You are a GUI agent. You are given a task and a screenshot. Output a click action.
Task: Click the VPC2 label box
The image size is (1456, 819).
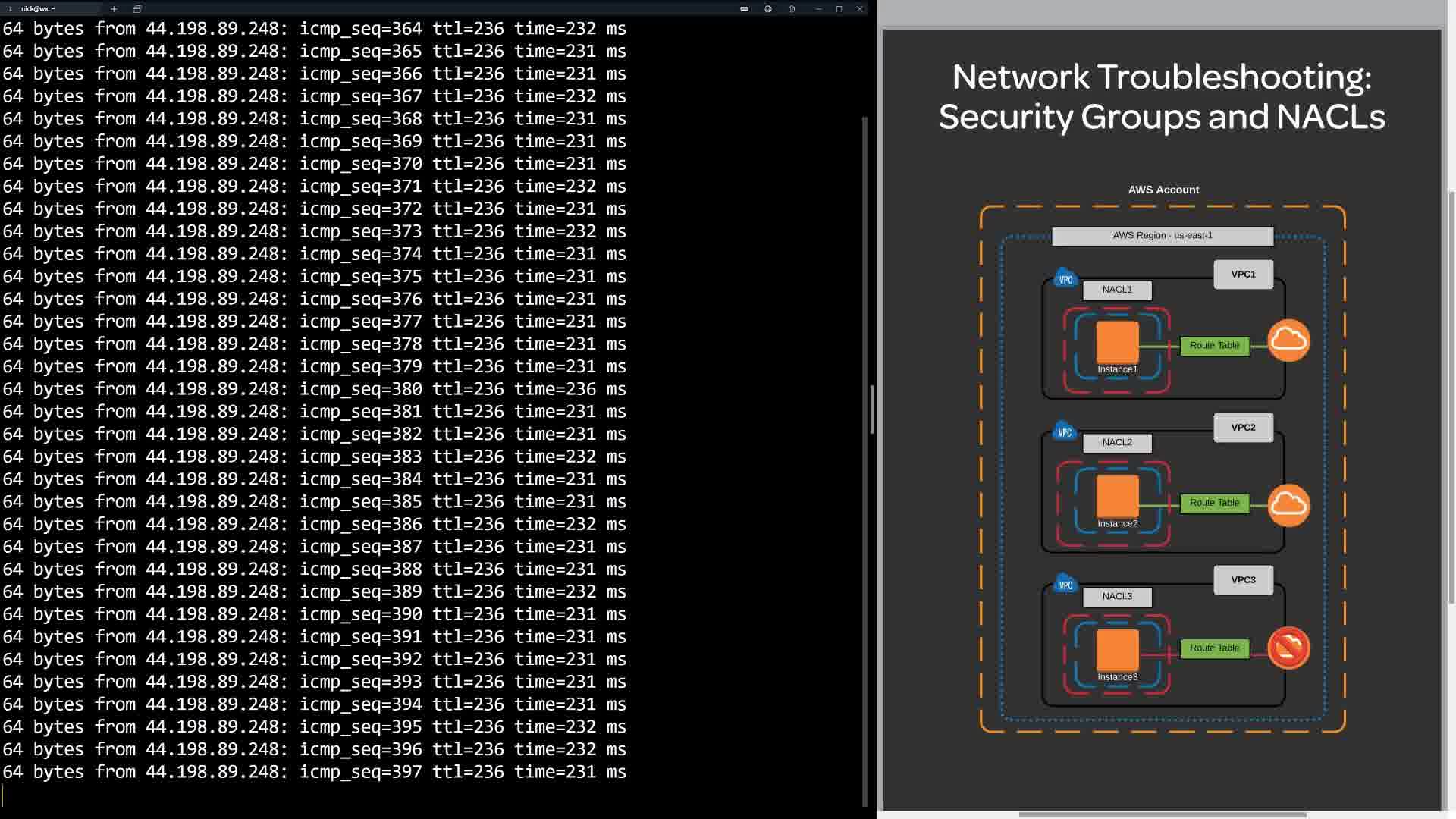click(x=1243, y=428)
